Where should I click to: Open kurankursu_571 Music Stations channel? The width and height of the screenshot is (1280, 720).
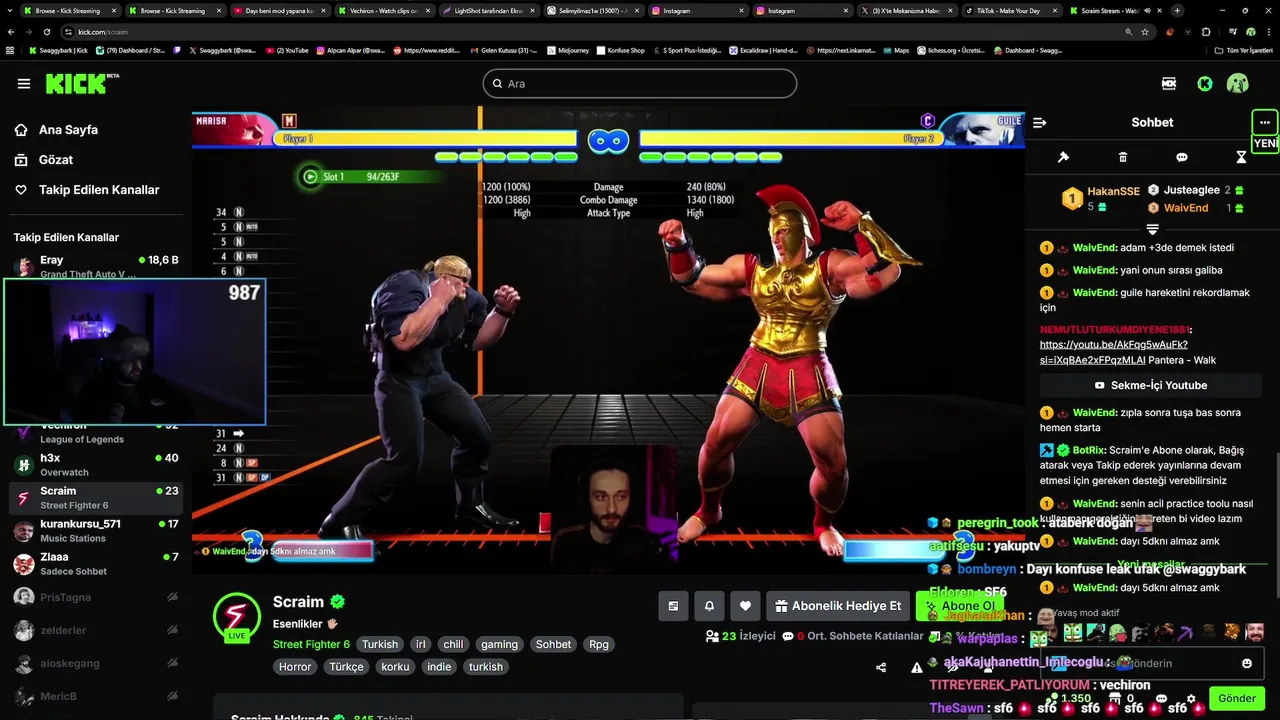(x=96, y=531)
